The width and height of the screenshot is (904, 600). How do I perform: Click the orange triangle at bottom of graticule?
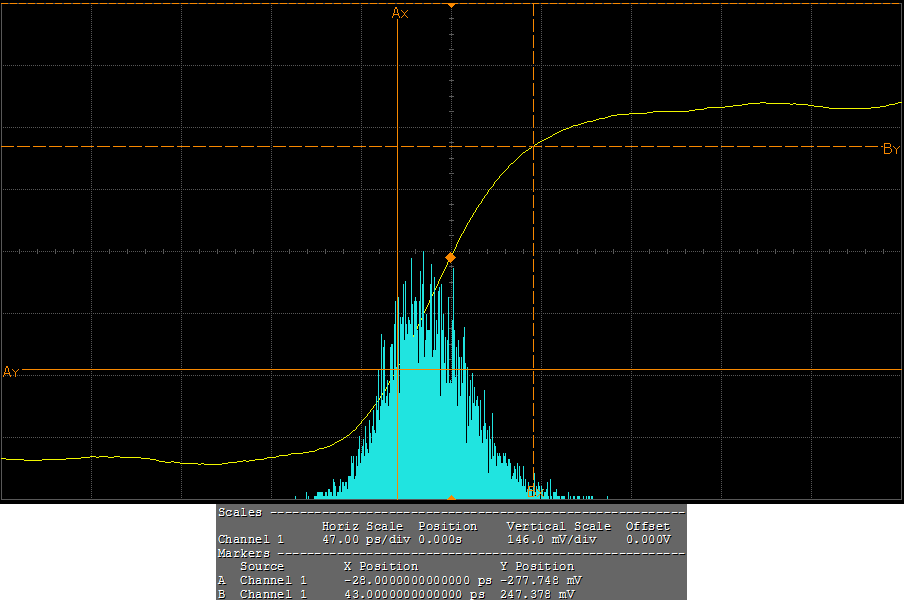[x=451, y=497]
